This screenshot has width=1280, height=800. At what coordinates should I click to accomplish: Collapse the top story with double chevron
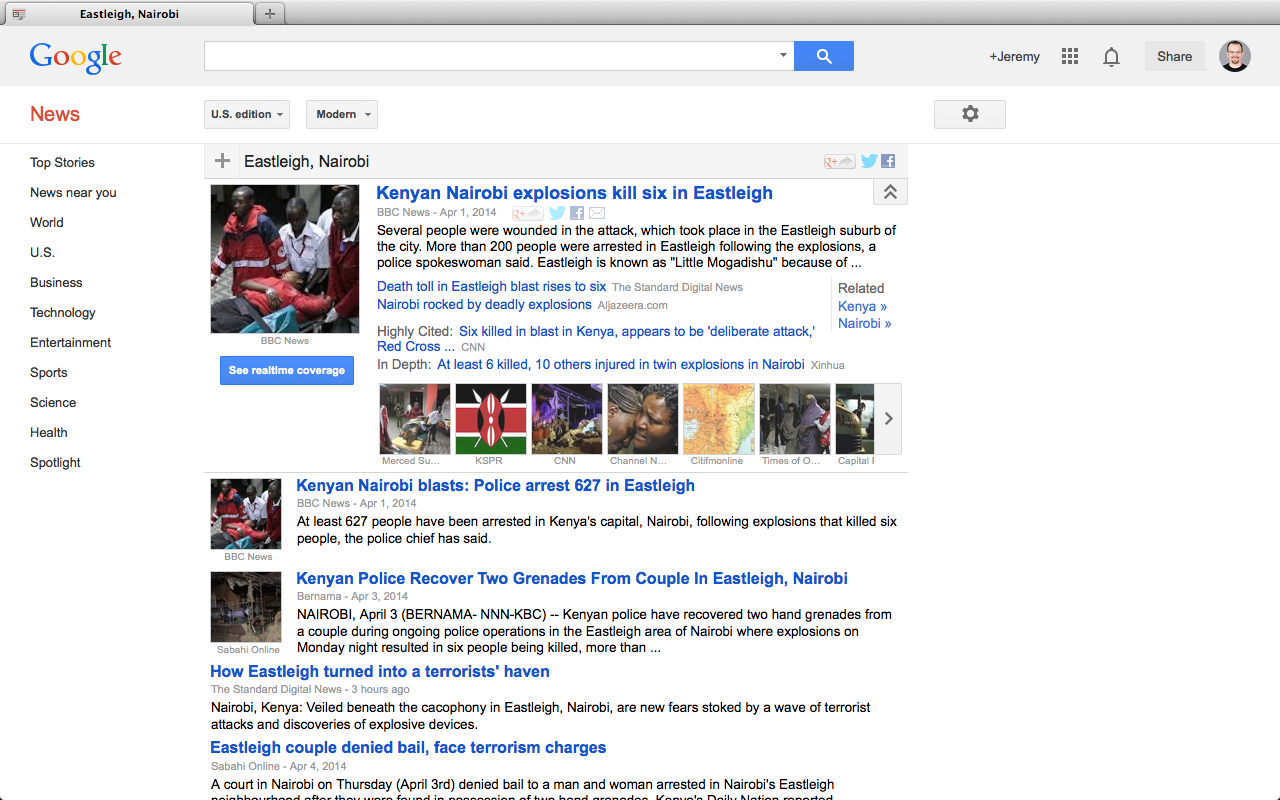click(890, 193)
